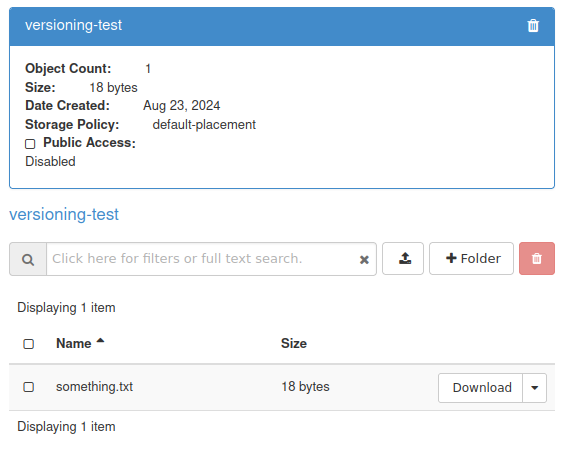Click the versioning-test container header title
Viewport: 561px width, 462px height.
(73, 25)
